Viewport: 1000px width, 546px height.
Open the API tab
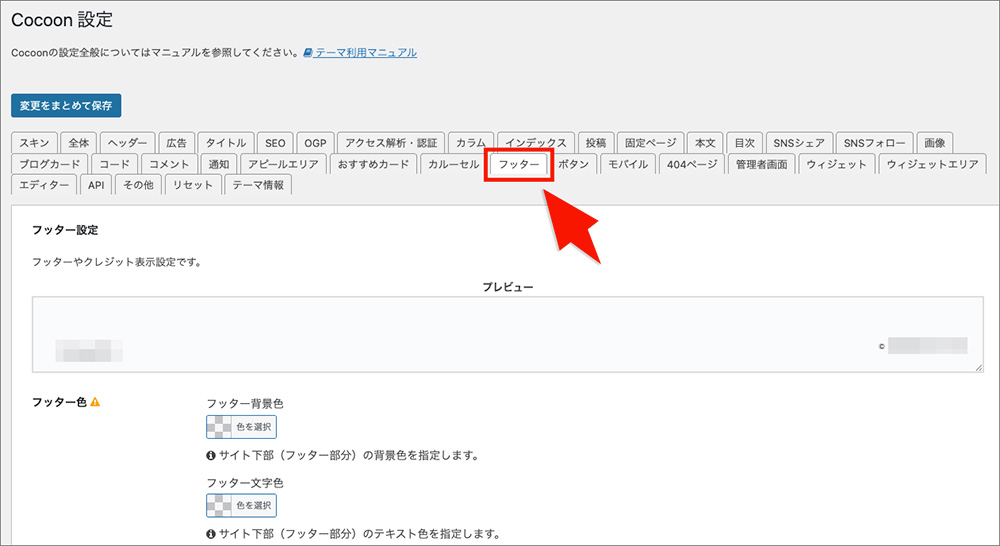[x=96, y=185]
